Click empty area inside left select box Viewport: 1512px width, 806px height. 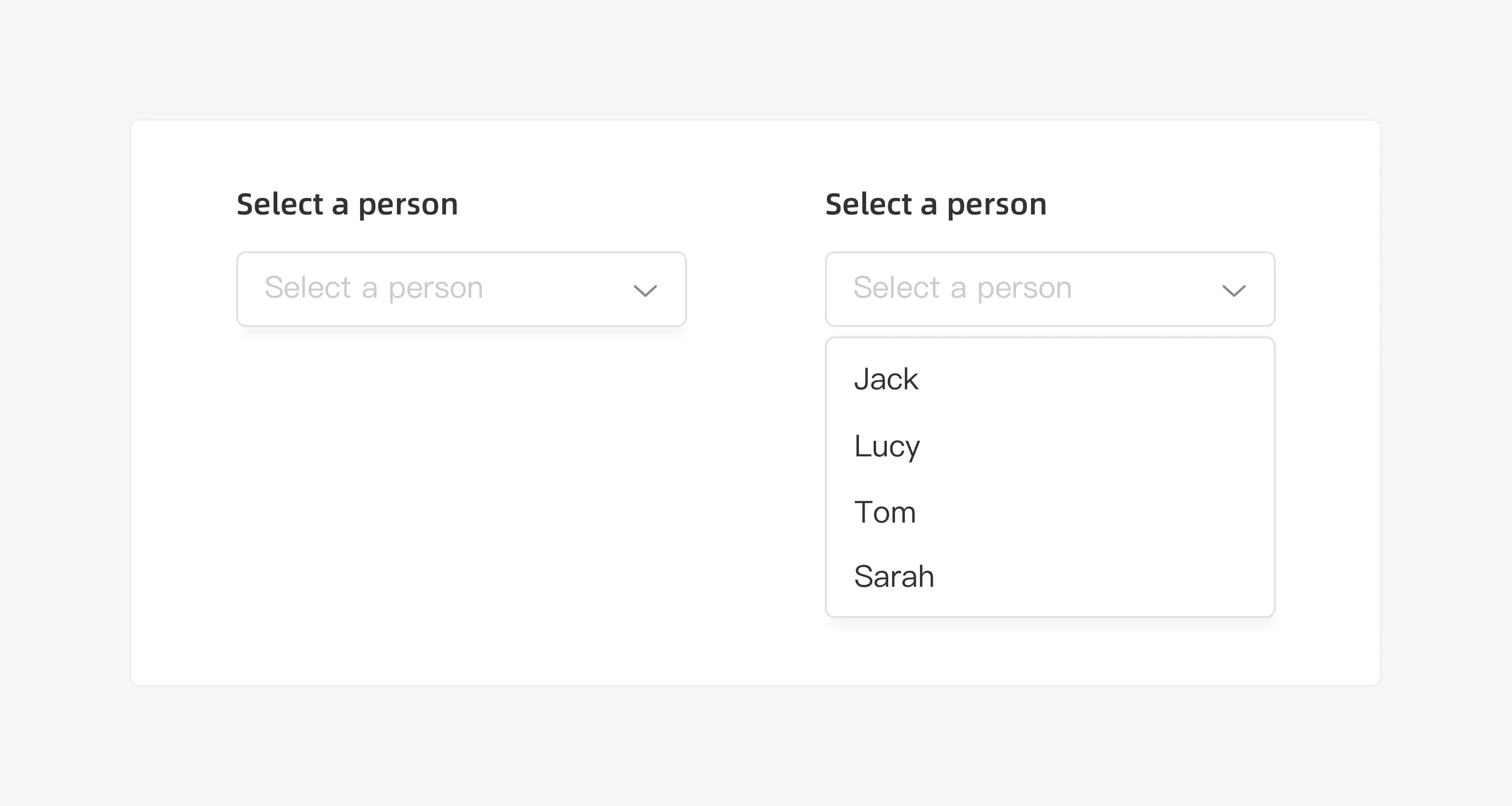tap(558, 289)
